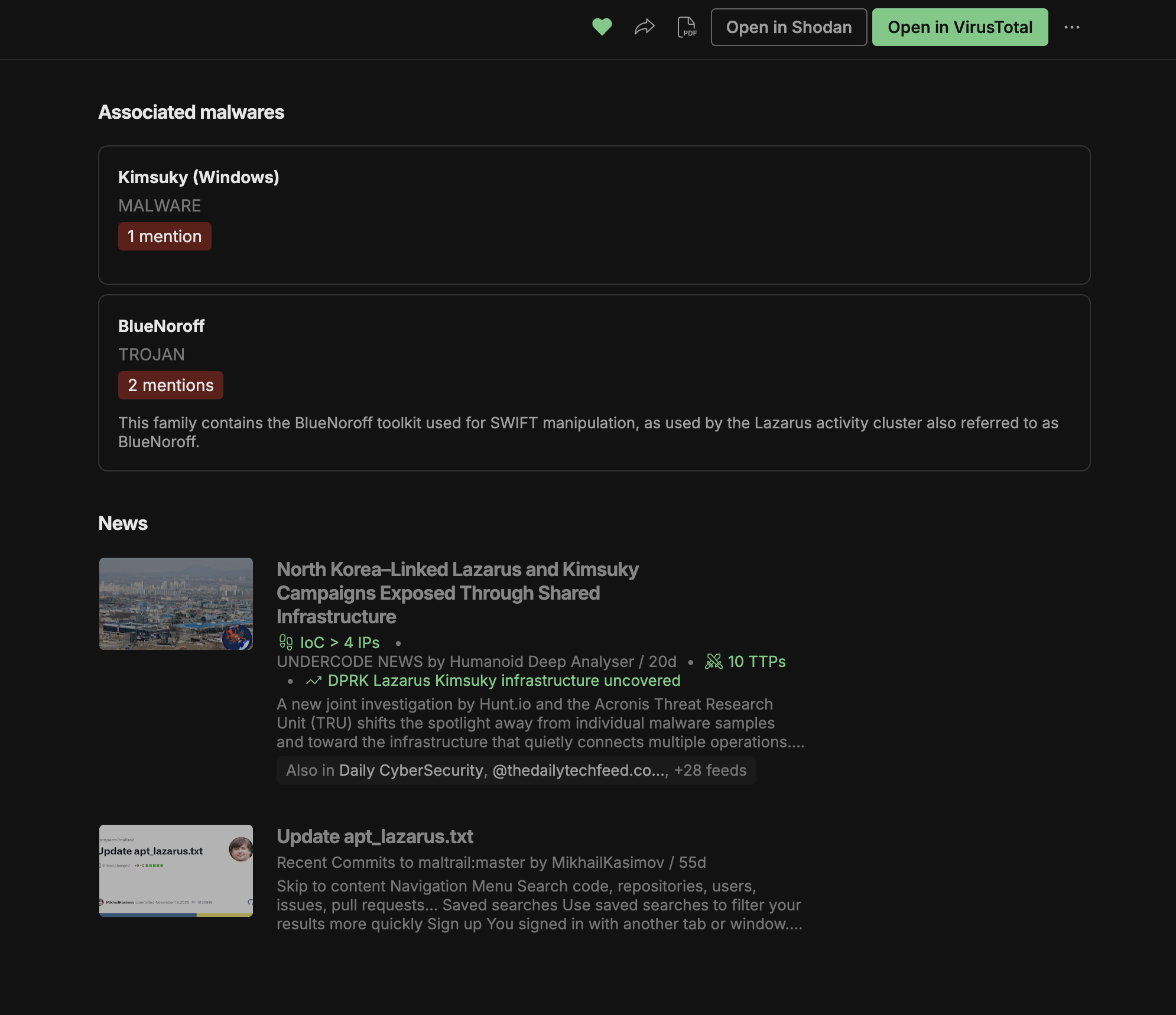Screen dimensions: 1176x1015
Task: Click the '2 mentions' badge
Action: click(170, 385)
